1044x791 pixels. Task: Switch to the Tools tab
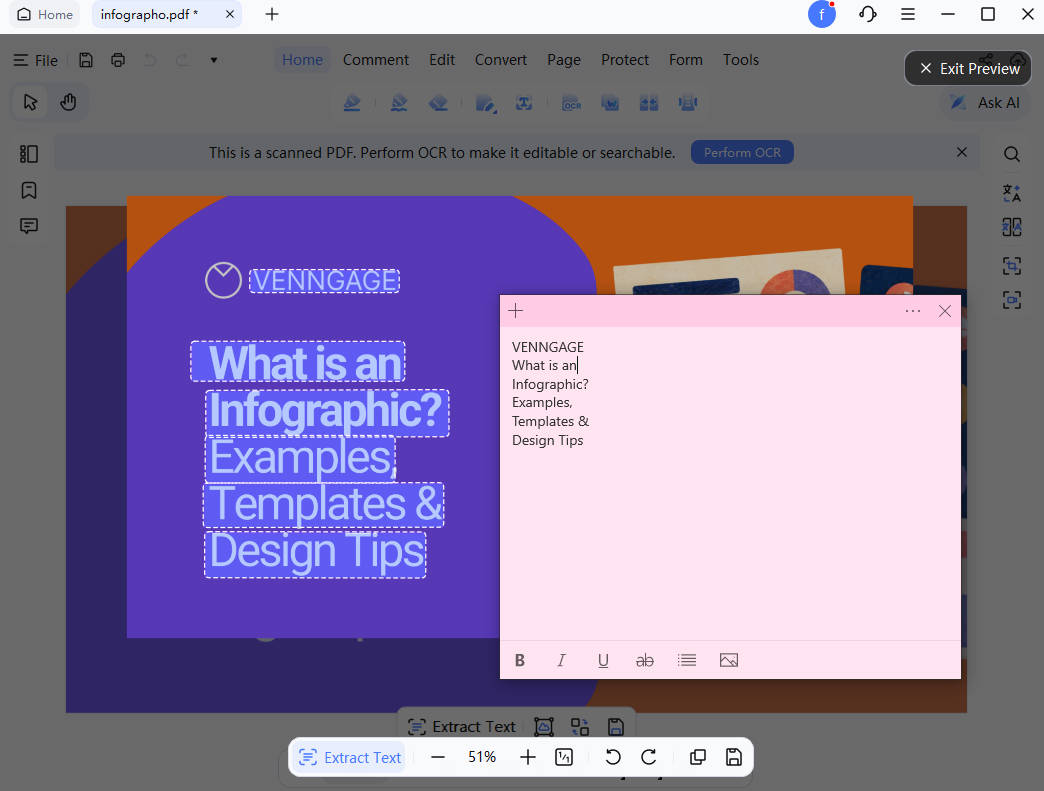[740, 60]
